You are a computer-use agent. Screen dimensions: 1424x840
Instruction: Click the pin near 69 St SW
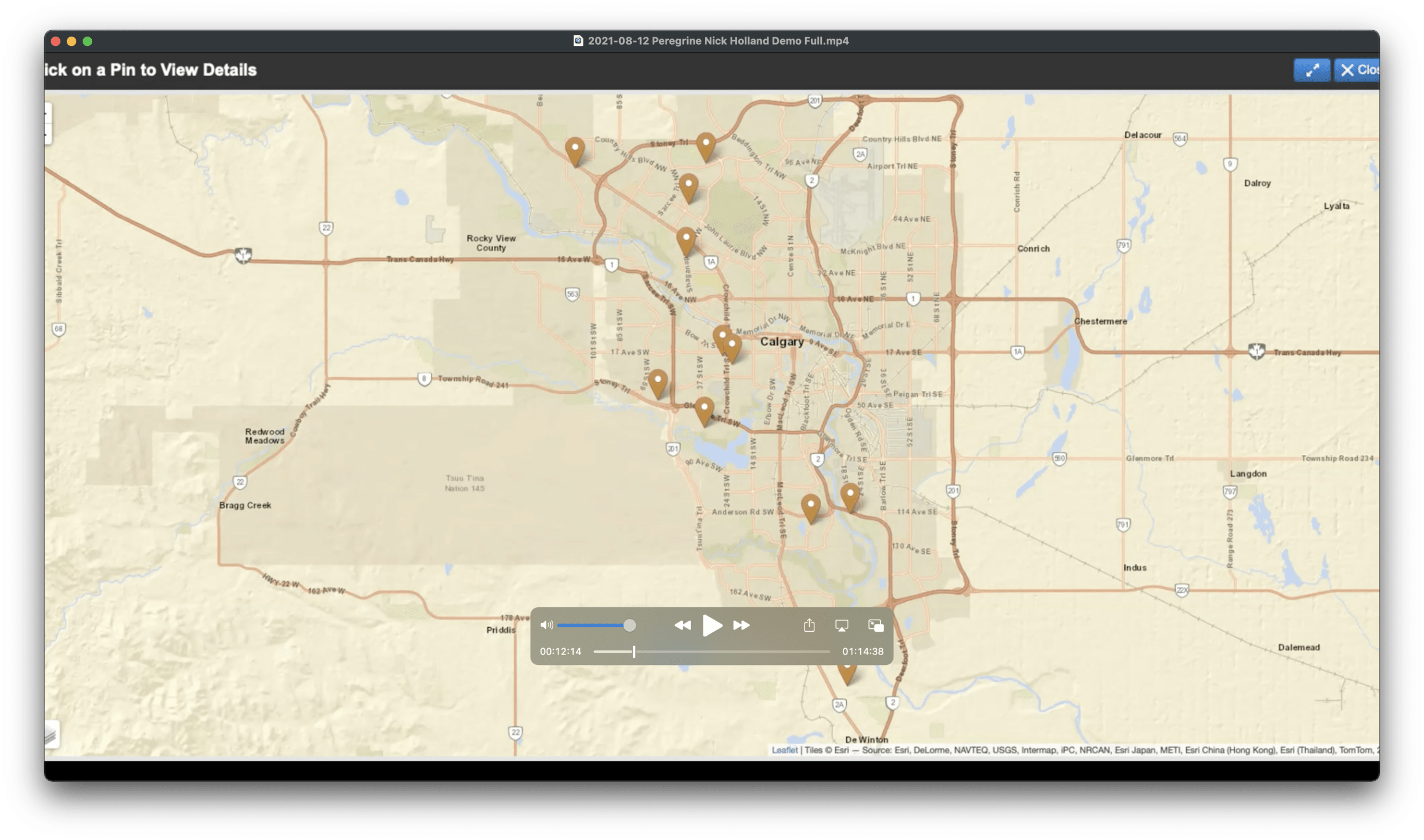658,384
